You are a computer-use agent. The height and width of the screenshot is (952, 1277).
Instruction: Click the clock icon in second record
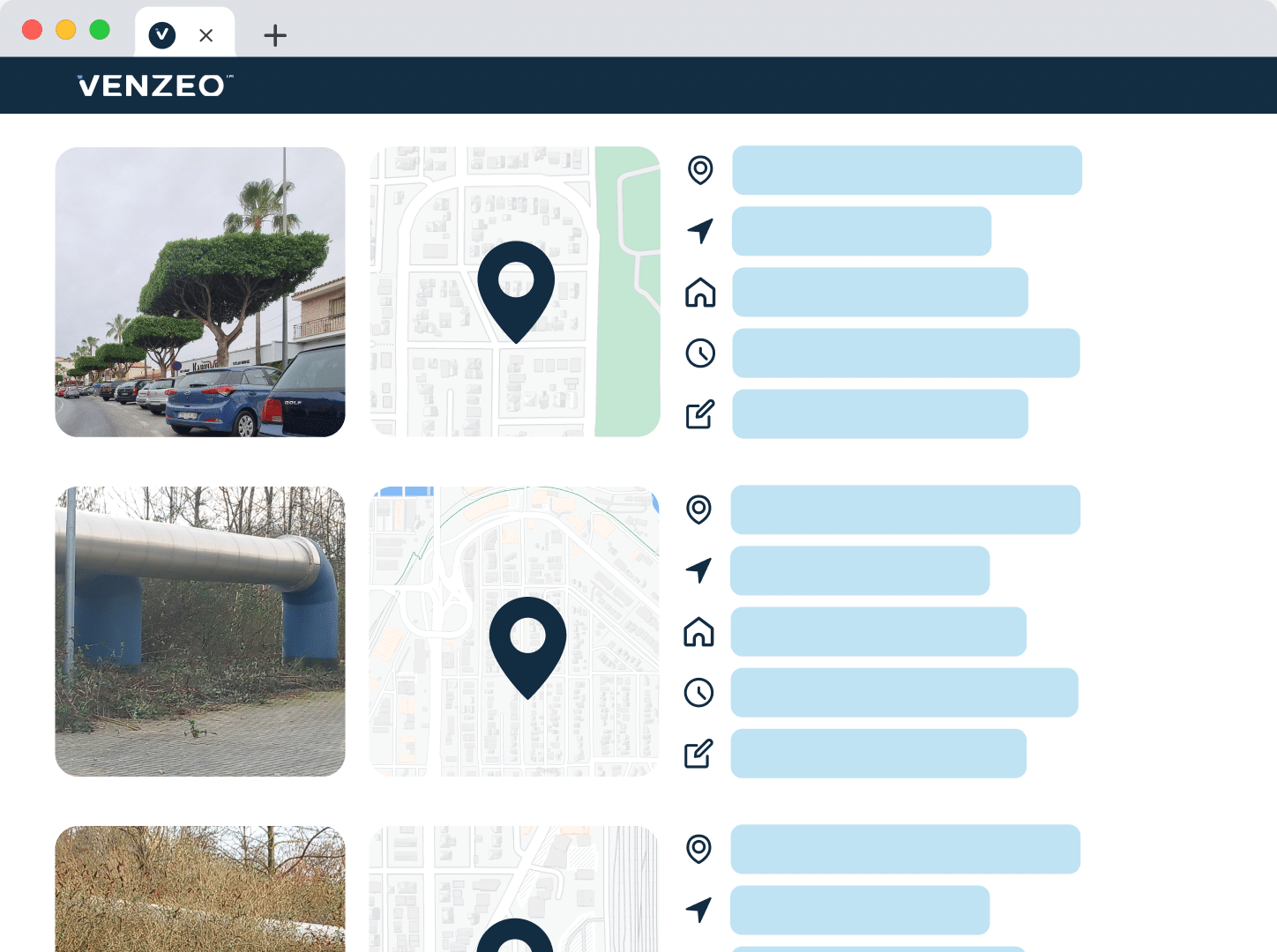698,693
